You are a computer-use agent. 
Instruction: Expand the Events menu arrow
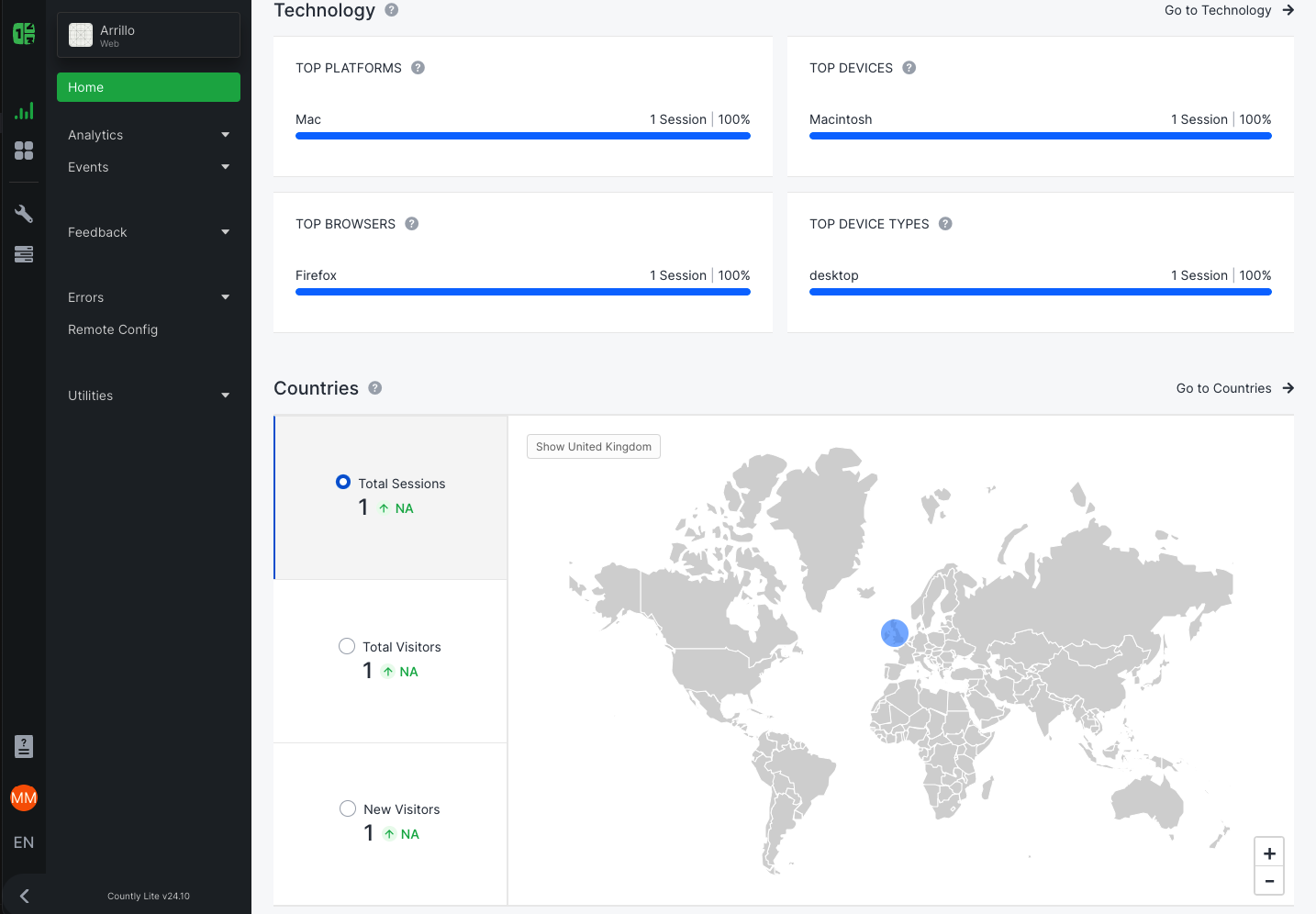click(226, 167)
